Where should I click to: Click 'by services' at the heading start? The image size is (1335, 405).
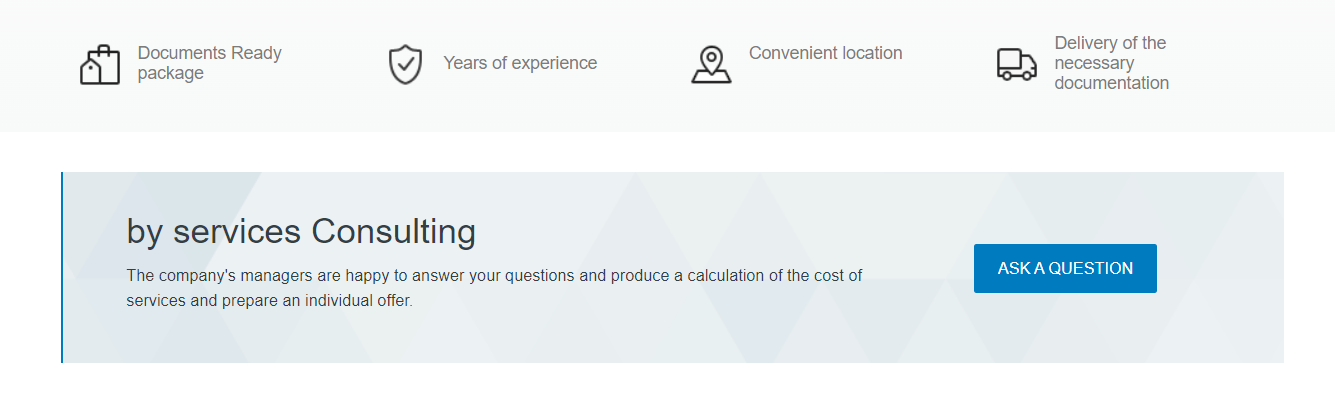pos(213,232)
